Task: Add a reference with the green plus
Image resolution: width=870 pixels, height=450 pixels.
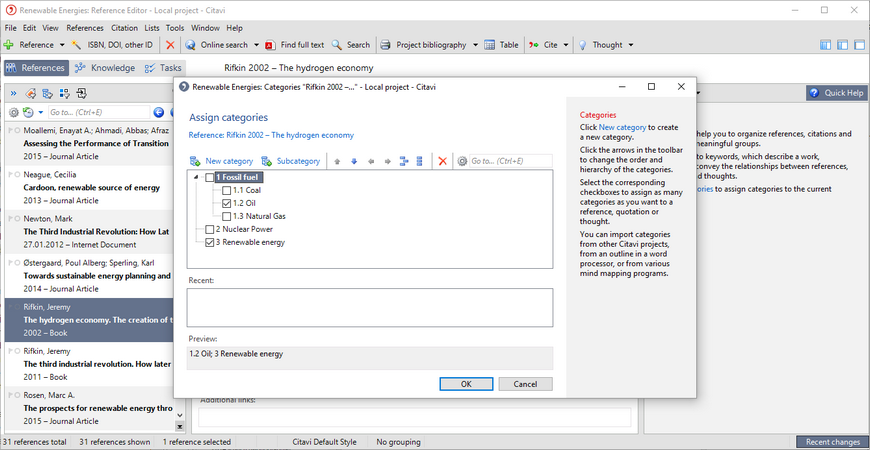Action: [x=8, y=45]
